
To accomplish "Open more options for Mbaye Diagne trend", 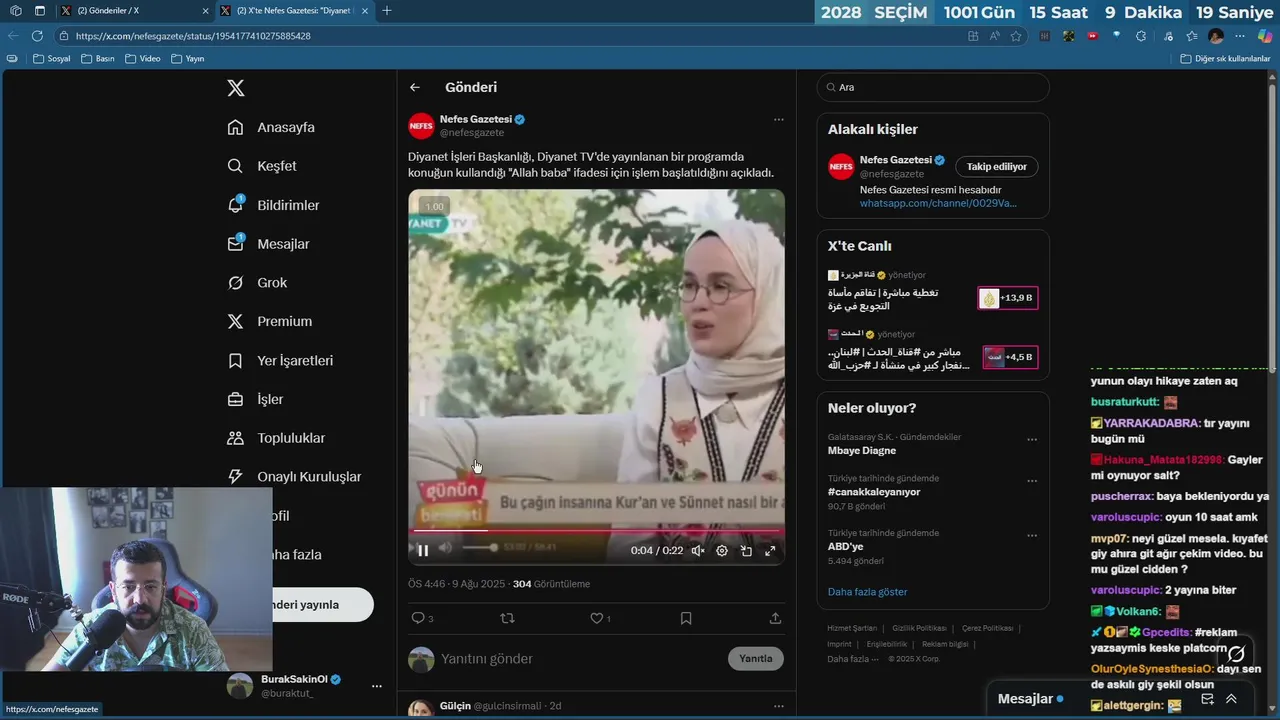I will (1032, 439).
